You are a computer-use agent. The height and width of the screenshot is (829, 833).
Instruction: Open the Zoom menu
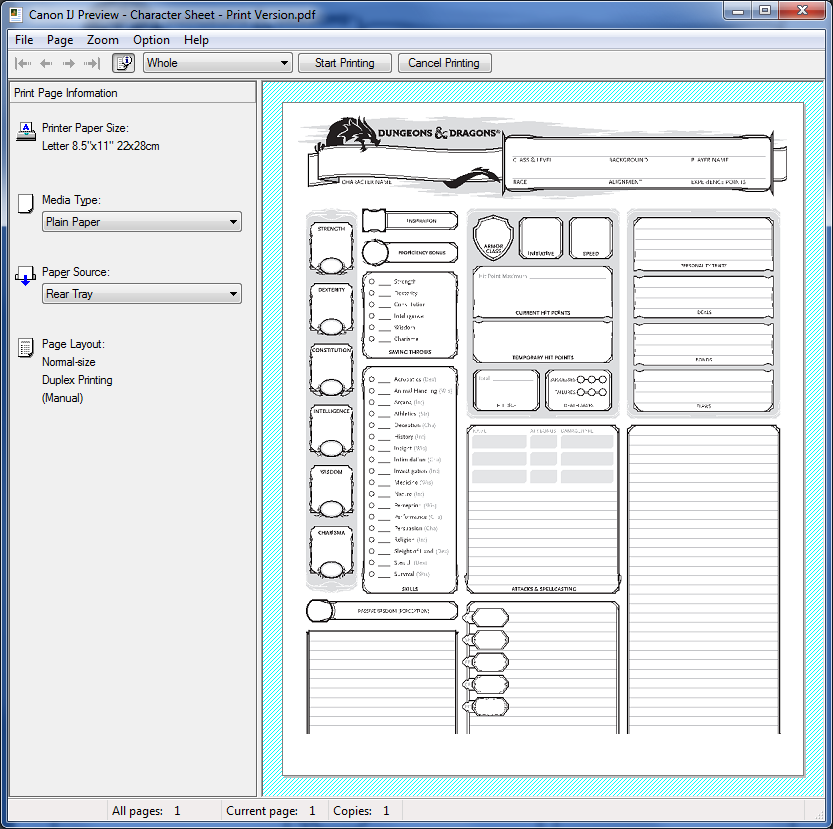pos(103,40)
